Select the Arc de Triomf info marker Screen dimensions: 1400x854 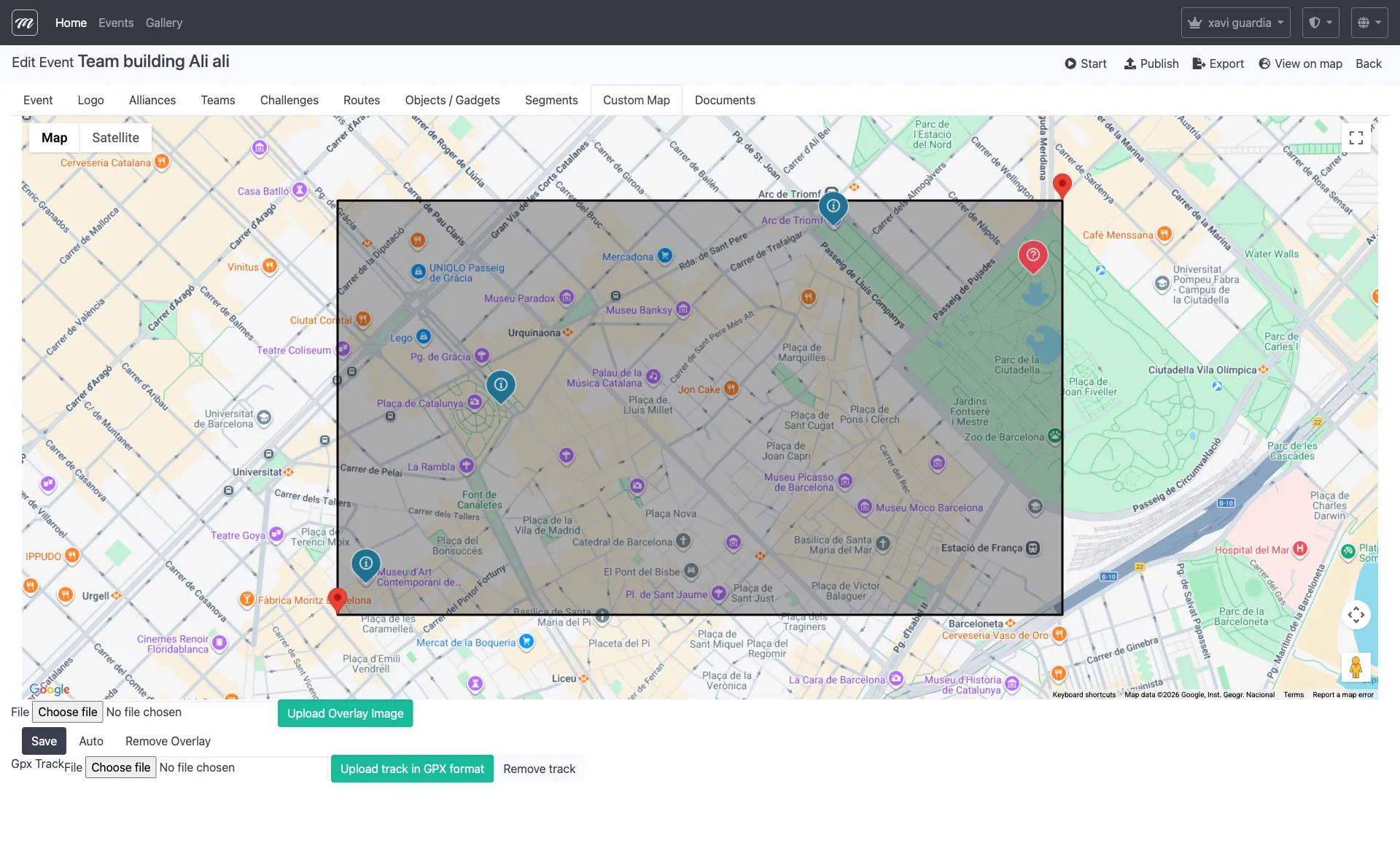(x=833, y=206)
